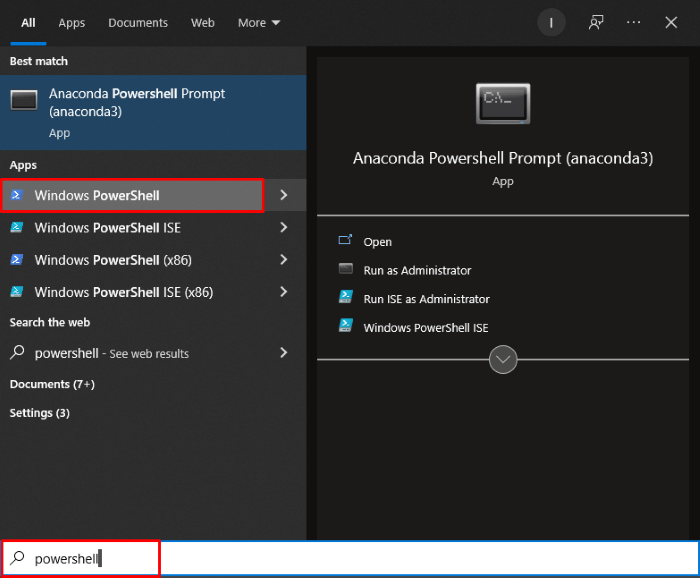Click the web search magnifier icon beside powershell
The height and width of the screenshot is (578, 700).
pos(17,352)
